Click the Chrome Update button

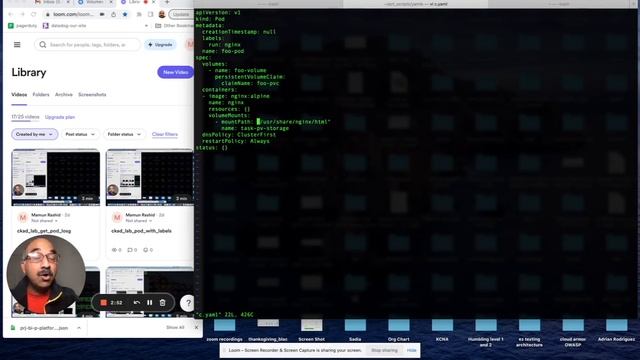[181, 14]
